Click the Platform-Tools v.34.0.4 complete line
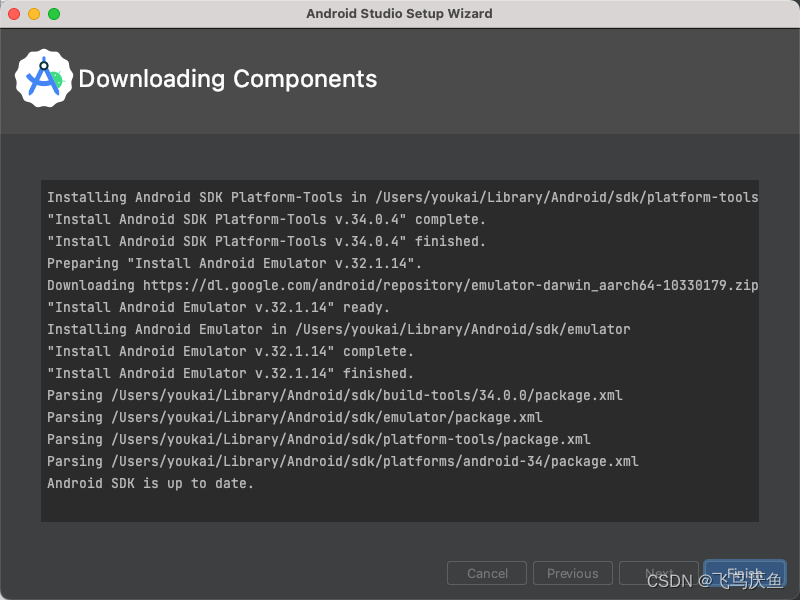This screenshot has height=600, width=800. click(x=266, y=219)
